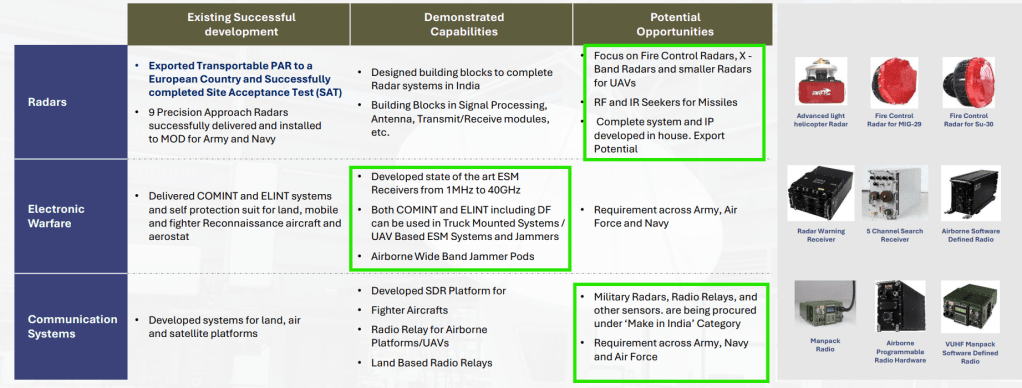Click the Potential Opportunities column header
This screenshot has width=1022, height=388.
coord(674,24)
